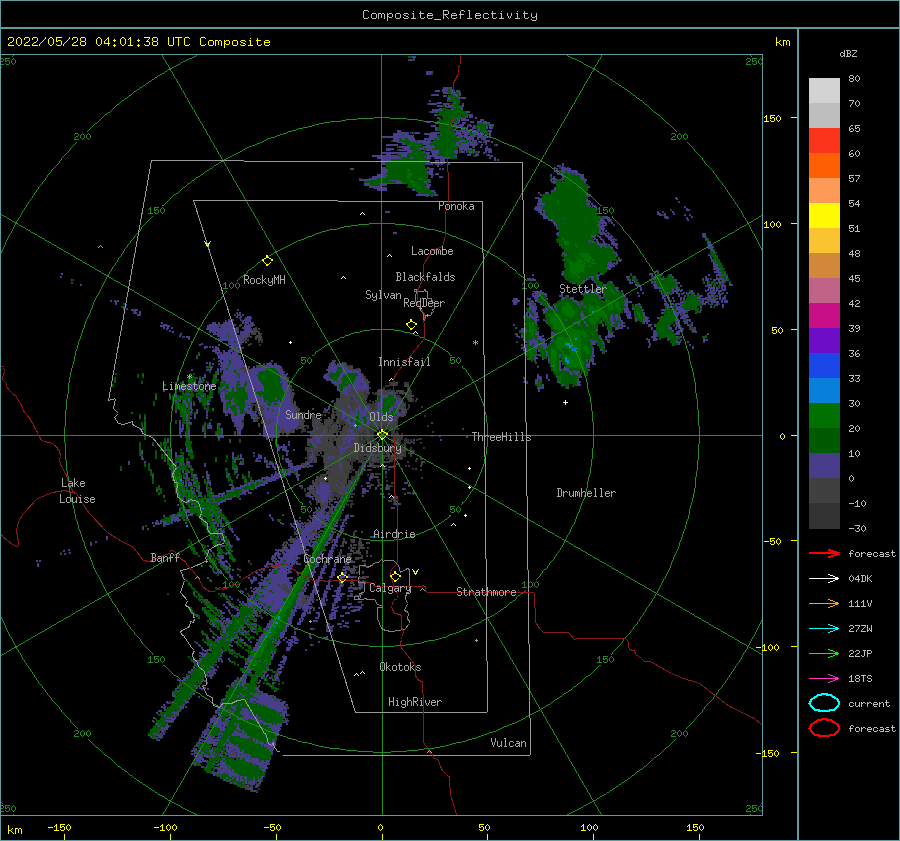Screen dimensions: 900x841
Task: Click the Sundre city label
Action: [x=303, y=414]
